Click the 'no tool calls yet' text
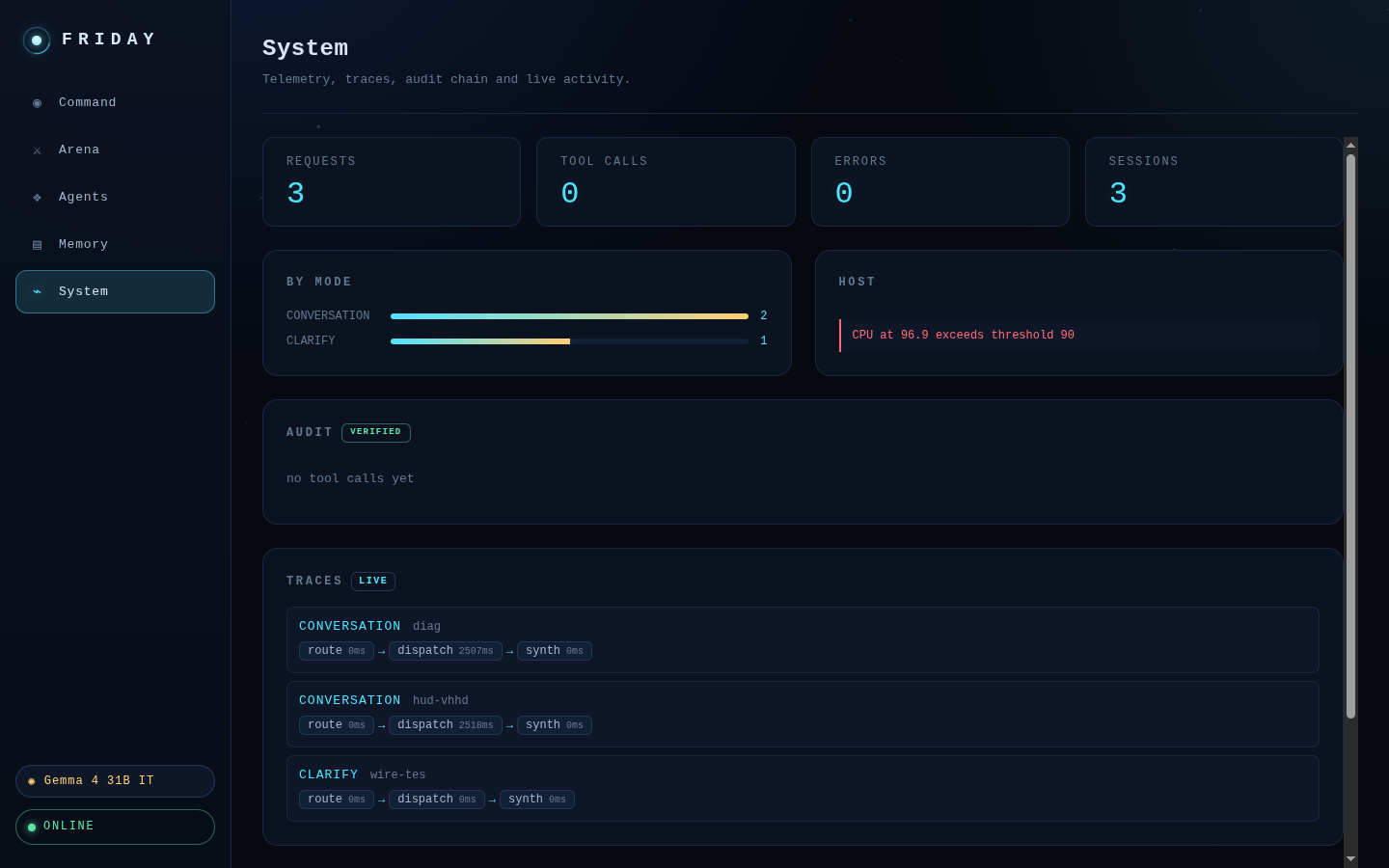 pyautogui.click(x=350, y=478)
